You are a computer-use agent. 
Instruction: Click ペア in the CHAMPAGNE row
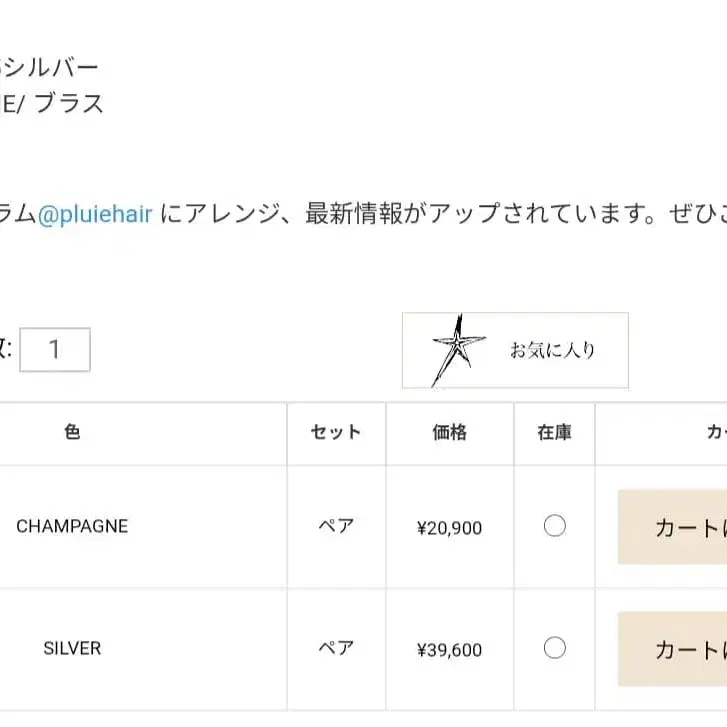click(336, 526)
